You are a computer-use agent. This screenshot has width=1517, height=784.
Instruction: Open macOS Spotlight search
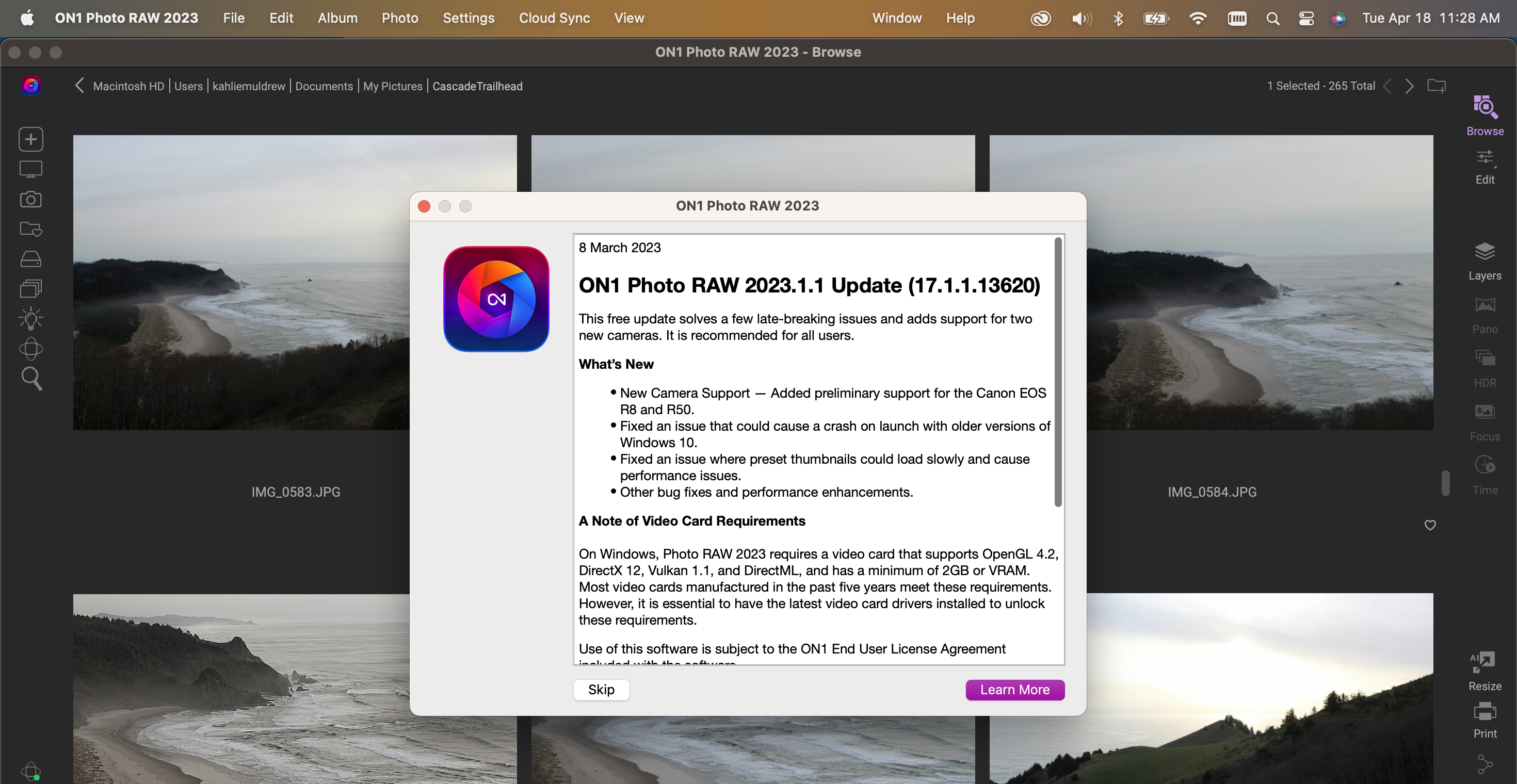(x=1272, y=18)
